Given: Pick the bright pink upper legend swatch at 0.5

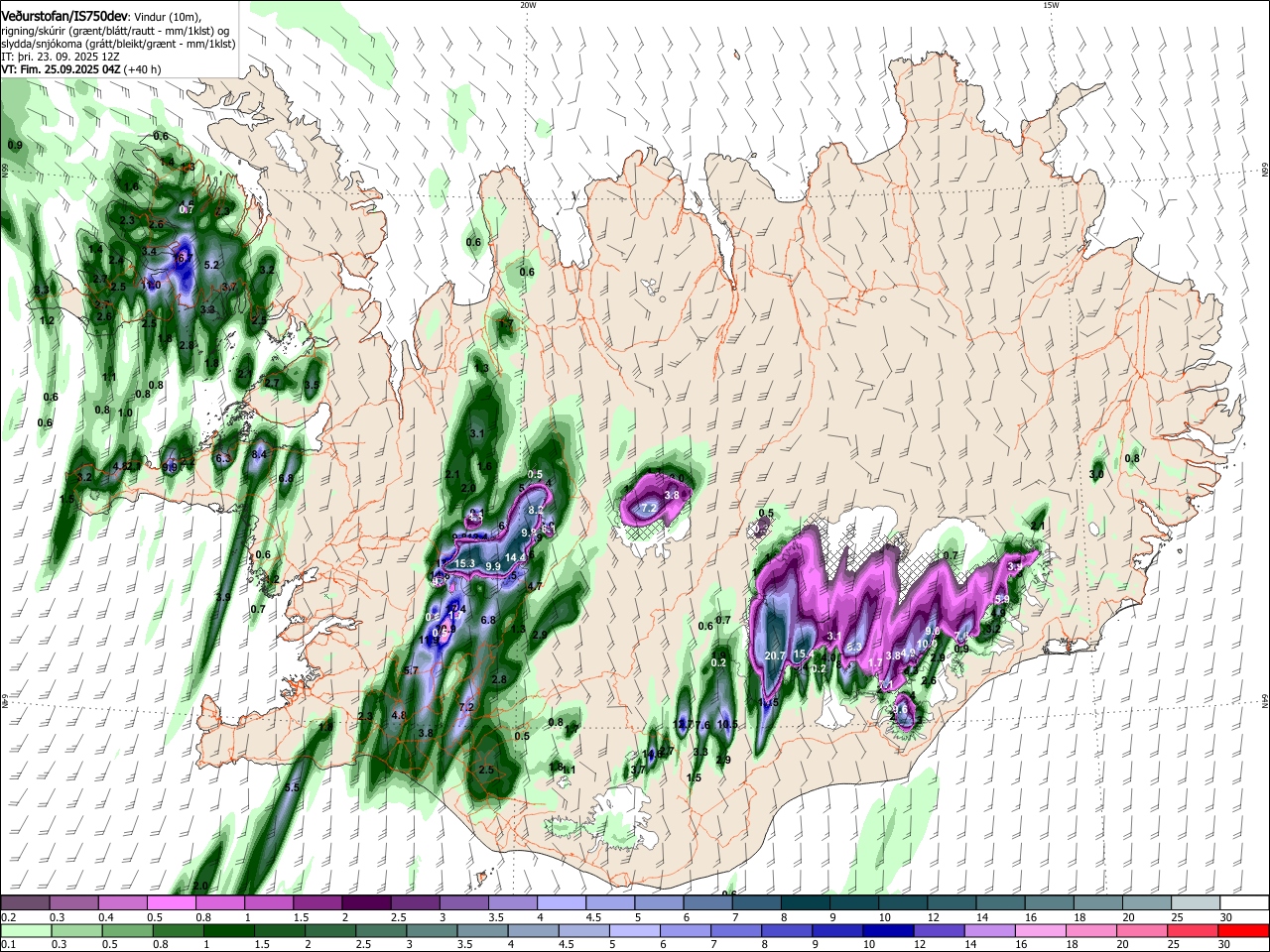Looking at the screenshot, I should pos(171,902).
